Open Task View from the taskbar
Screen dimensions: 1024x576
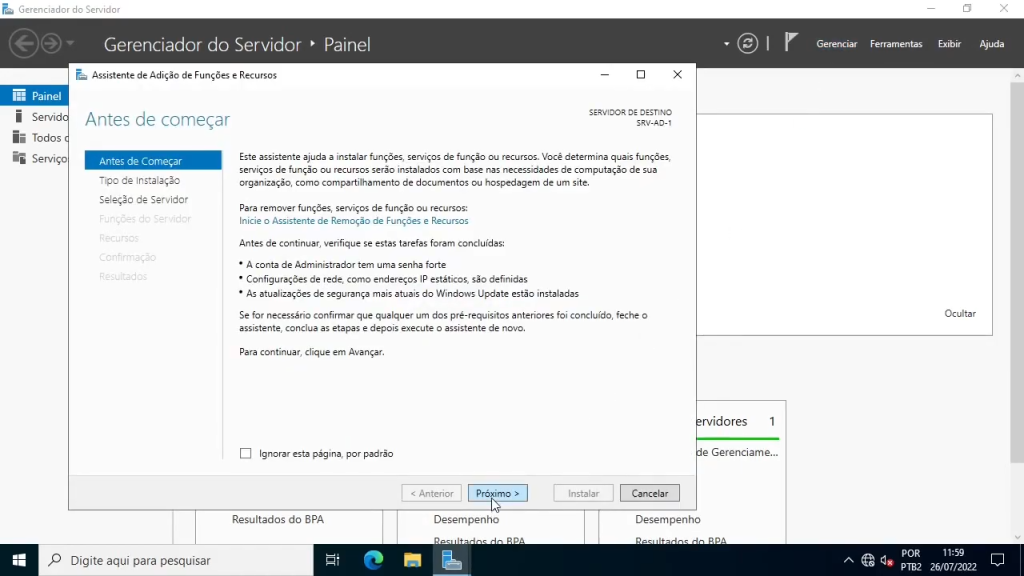[x=332, y=560]
